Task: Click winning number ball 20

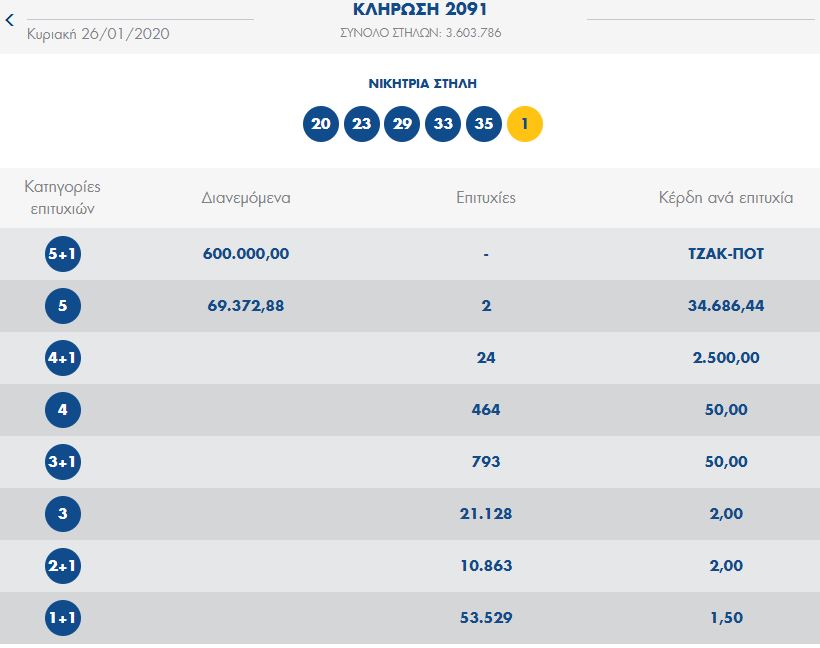Action: pyautogui.click(x=321, y=125)
